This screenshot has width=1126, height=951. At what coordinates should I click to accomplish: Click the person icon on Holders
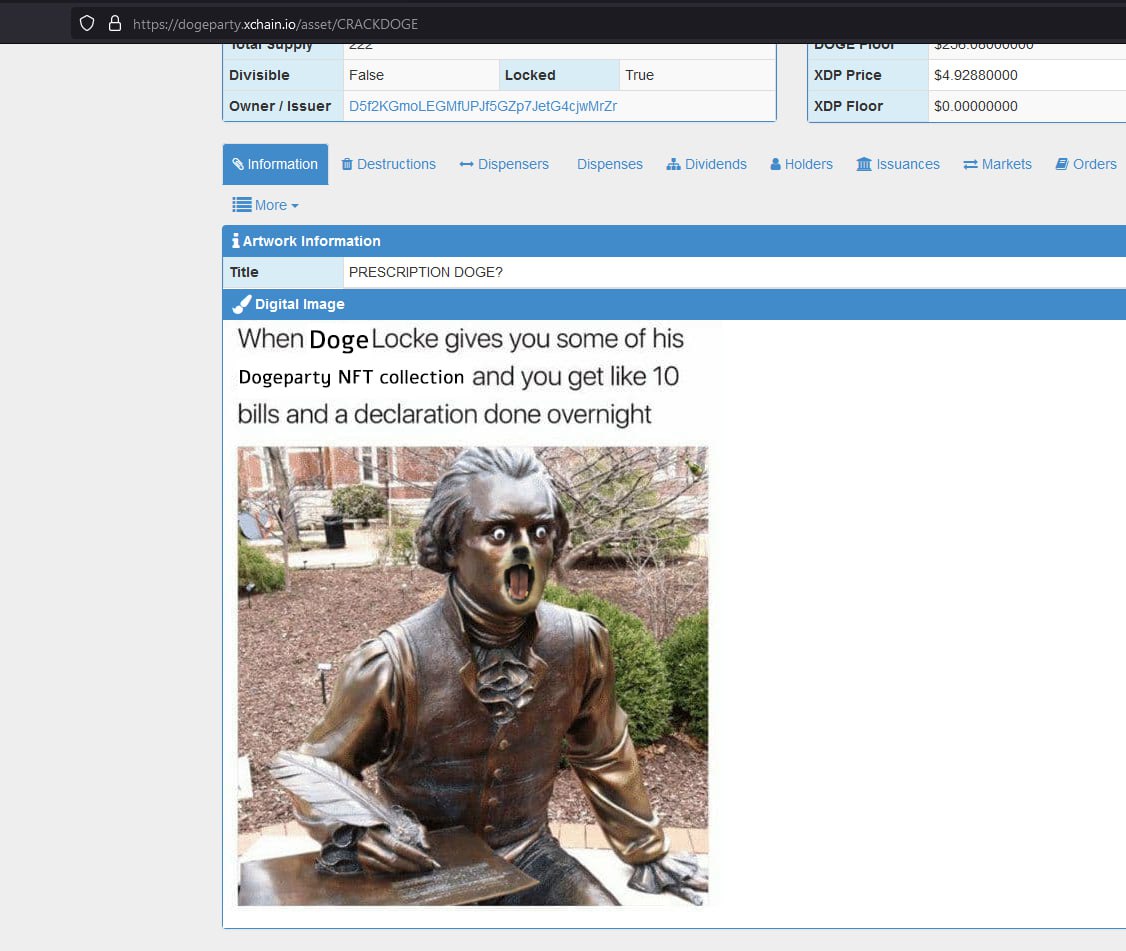[775, 164]
